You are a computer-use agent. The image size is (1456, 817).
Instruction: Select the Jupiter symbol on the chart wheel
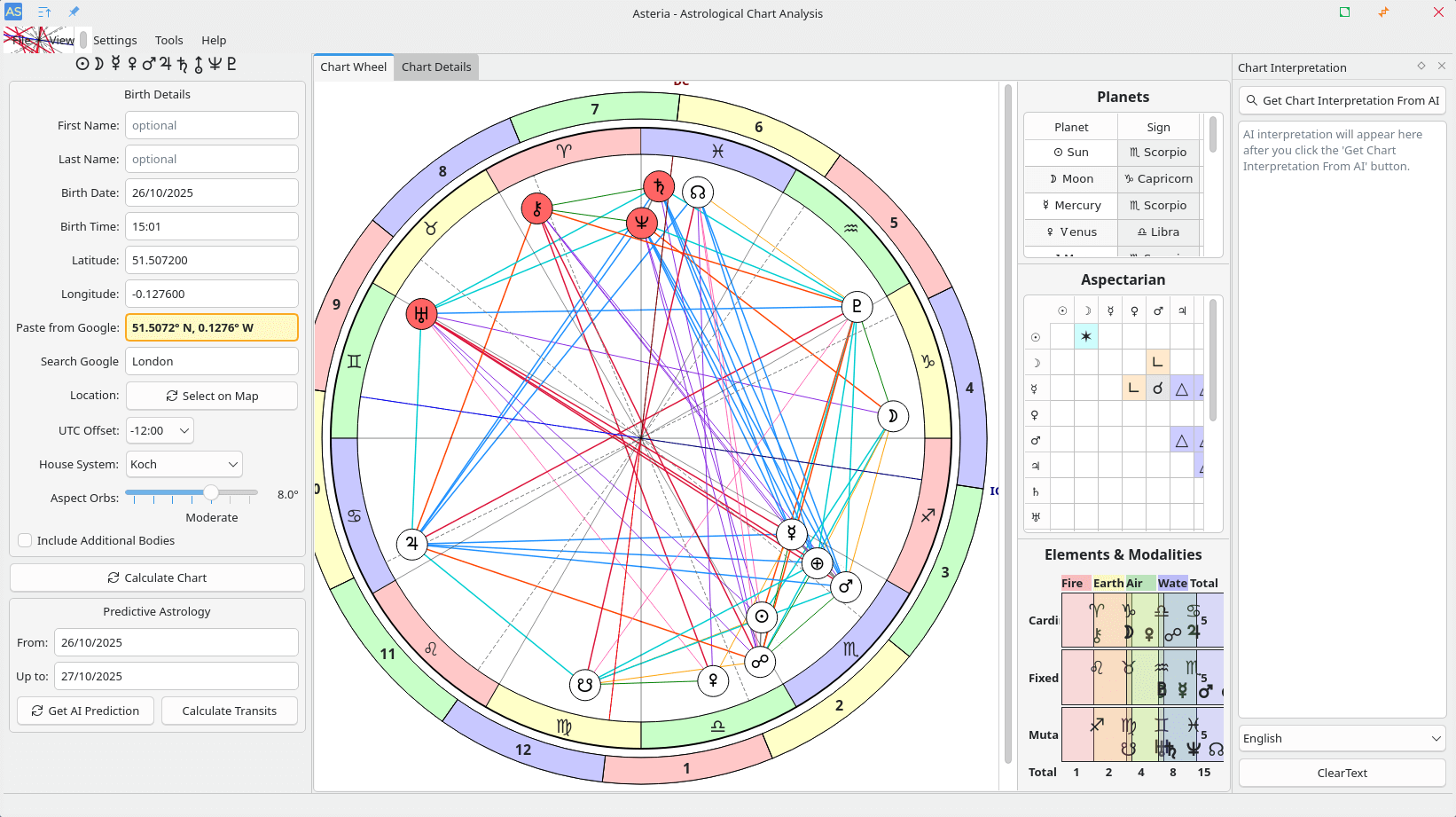(x=412, y=543)
